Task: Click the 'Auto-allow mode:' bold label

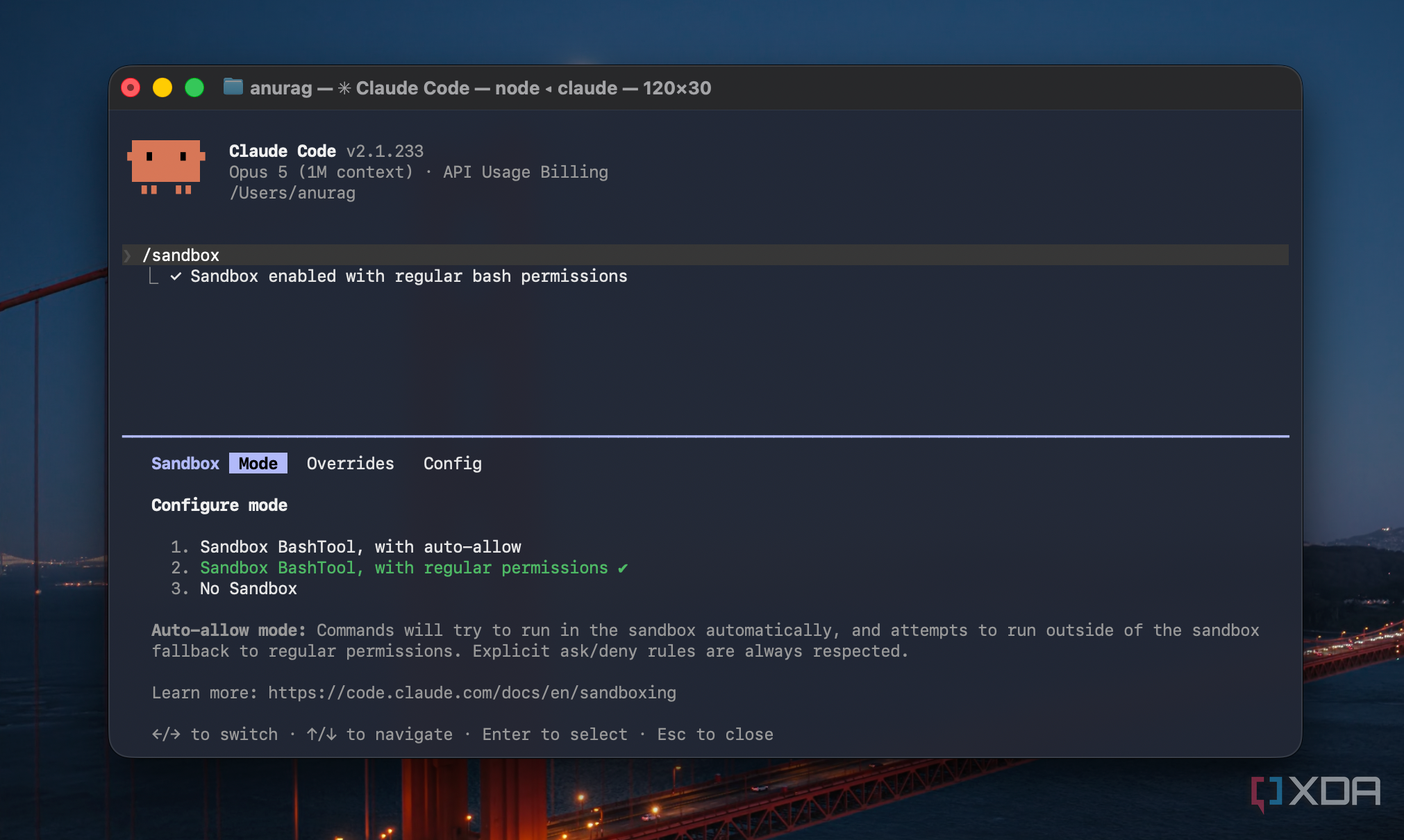Action: pyautogui.click(x=228, y=630)
